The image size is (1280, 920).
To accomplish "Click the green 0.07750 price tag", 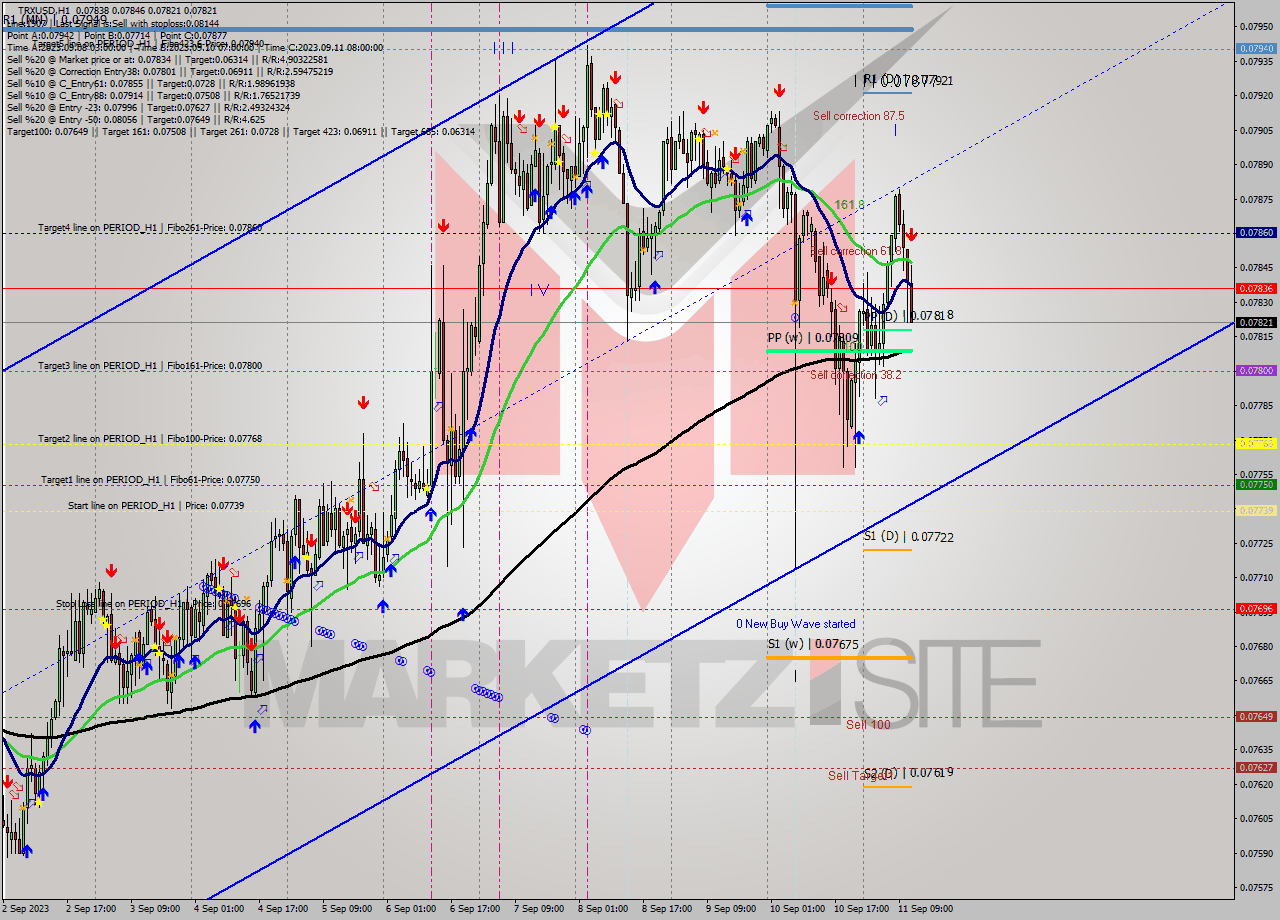I will point(1256,484).
